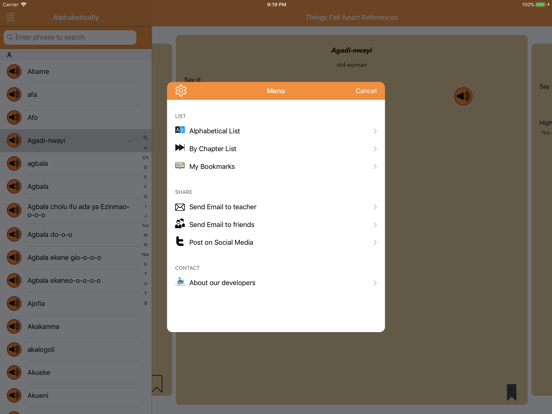
Task: Jump to index letter Nw
Action: [x=145, y=254]
